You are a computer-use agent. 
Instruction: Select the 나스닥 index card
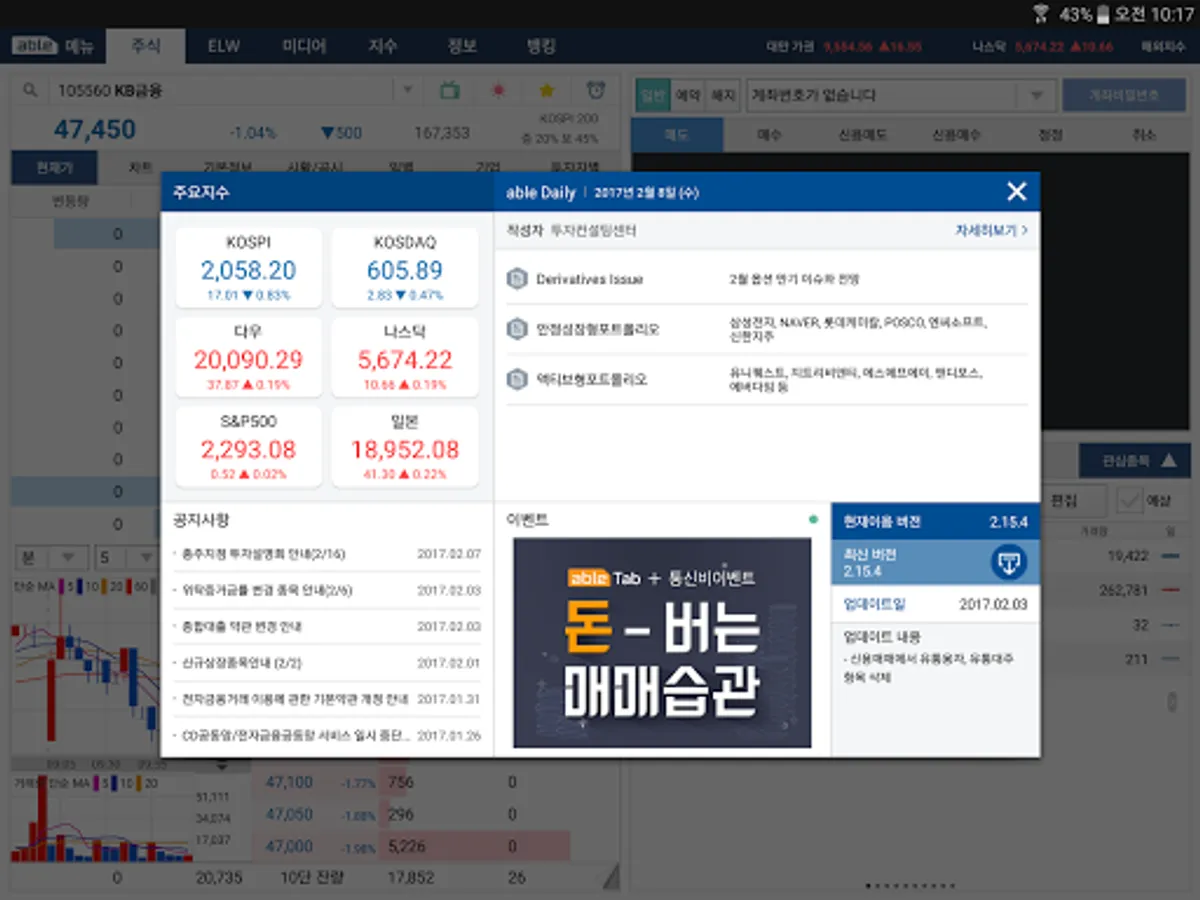404,357
